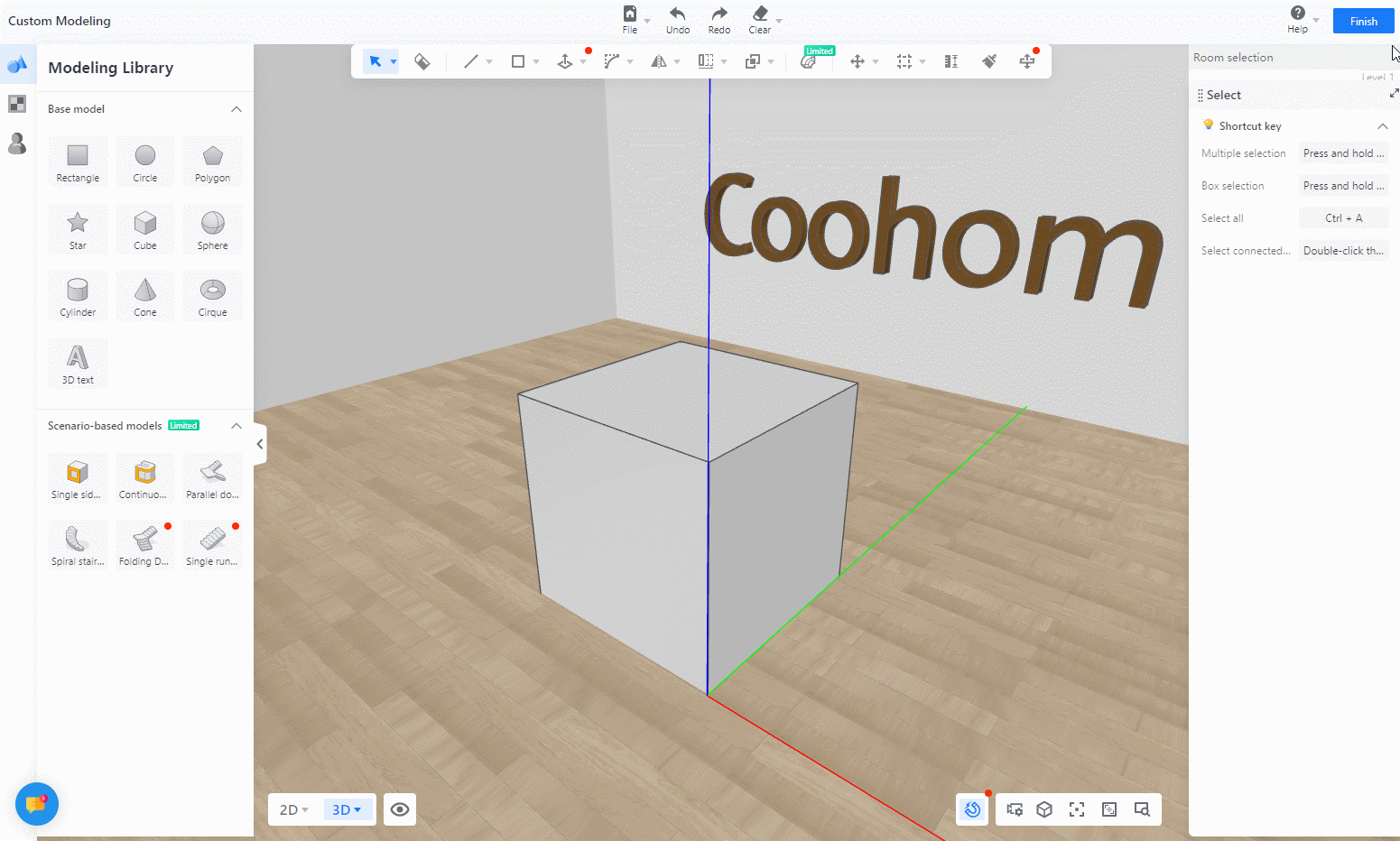This screenshot has height=841, width=1400.
Task: Collapse the Scenario-based models section
Action: 236,426
